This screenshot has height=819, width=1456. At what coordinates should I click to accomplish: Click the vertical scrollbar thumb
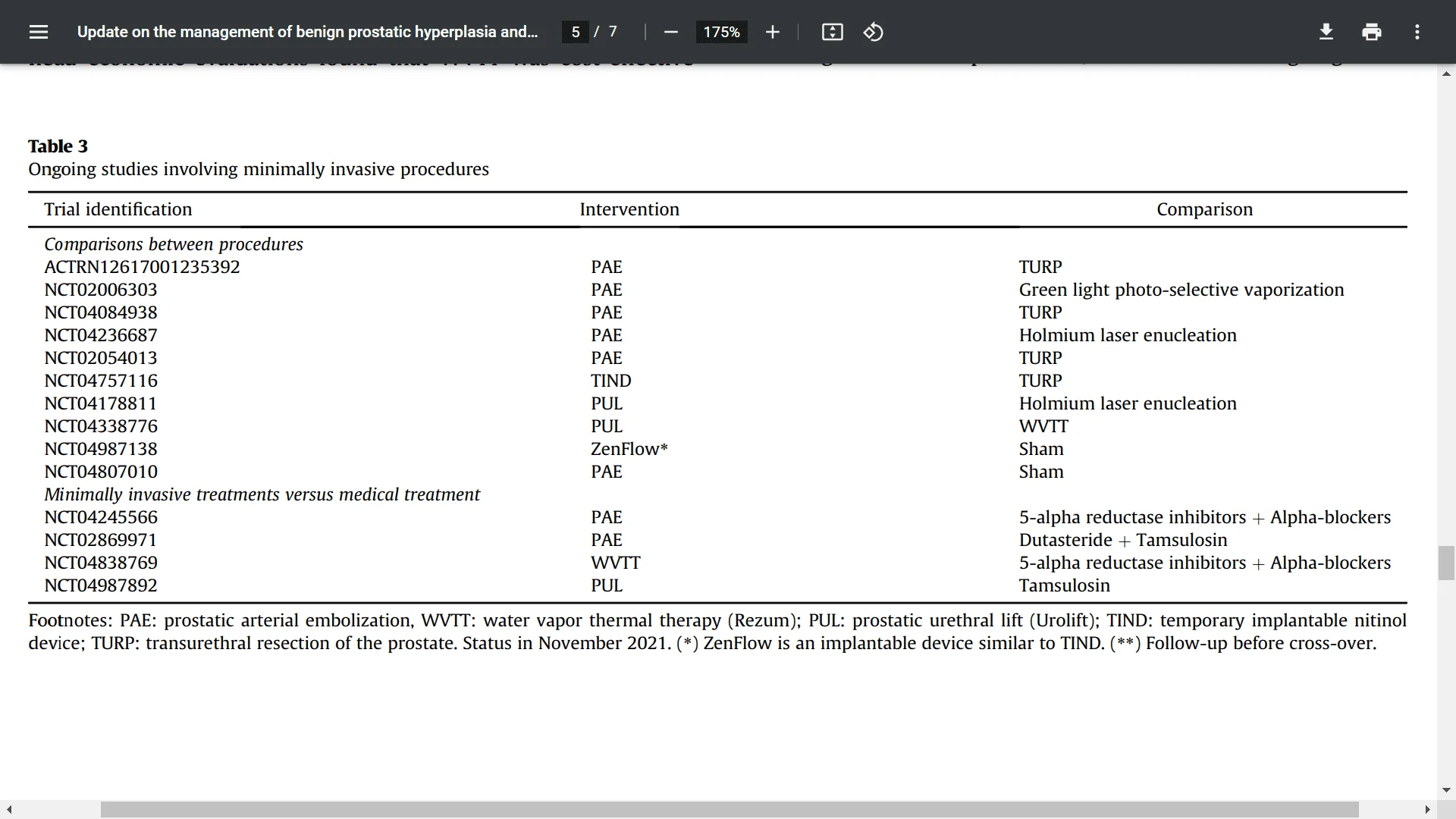(1446, 563)
